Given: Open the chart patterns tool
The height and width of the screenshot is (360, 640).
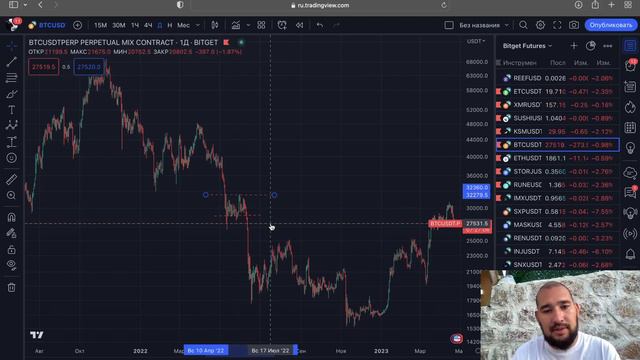Looking at the screenshot, I should click(11, 125).
